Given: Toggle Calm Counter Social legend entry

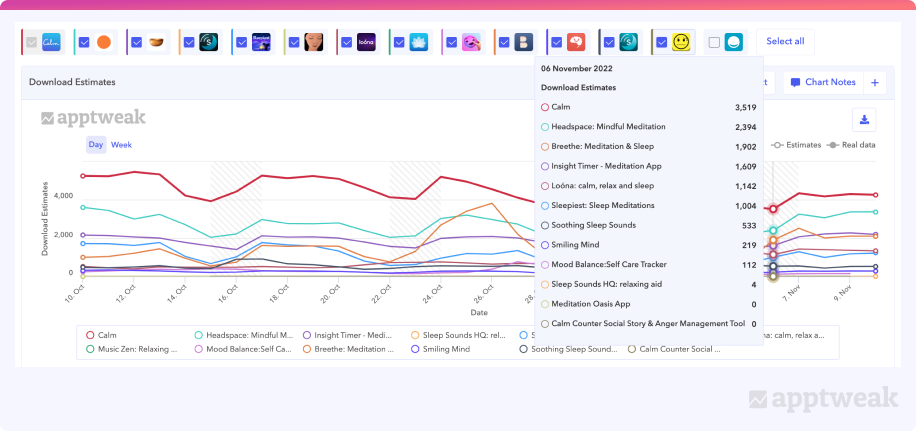Looking at the screenshot, I should [x=674, y=349].
